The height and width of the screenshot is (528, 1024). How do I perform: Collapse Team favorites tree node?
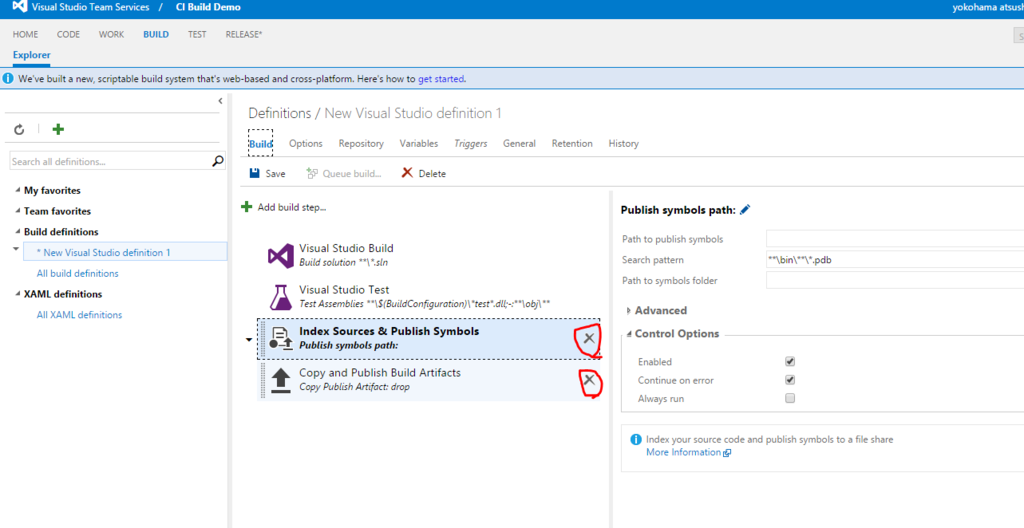pos(17,212)
